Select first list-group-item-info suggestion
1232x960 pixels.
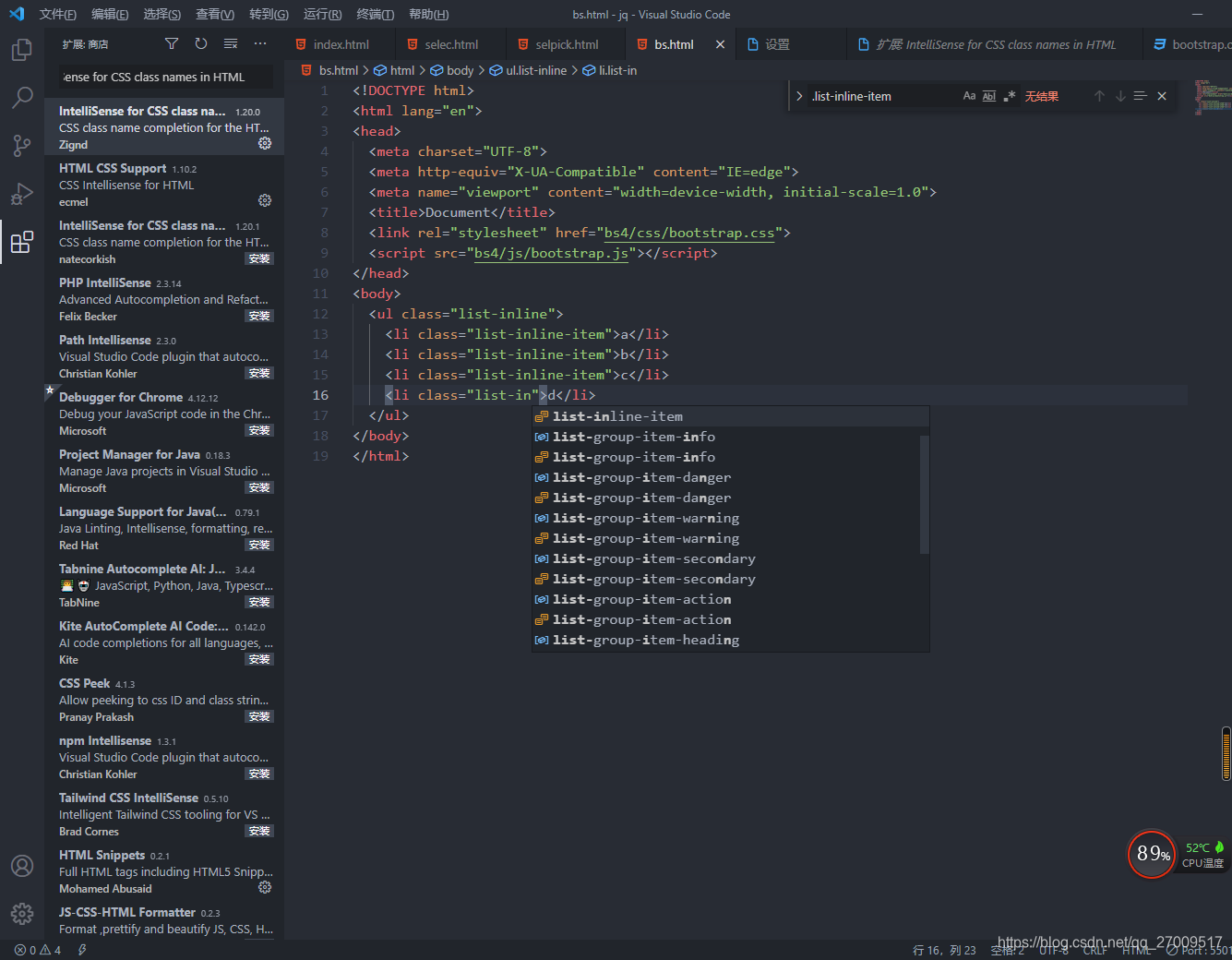[x=726, y=437]
